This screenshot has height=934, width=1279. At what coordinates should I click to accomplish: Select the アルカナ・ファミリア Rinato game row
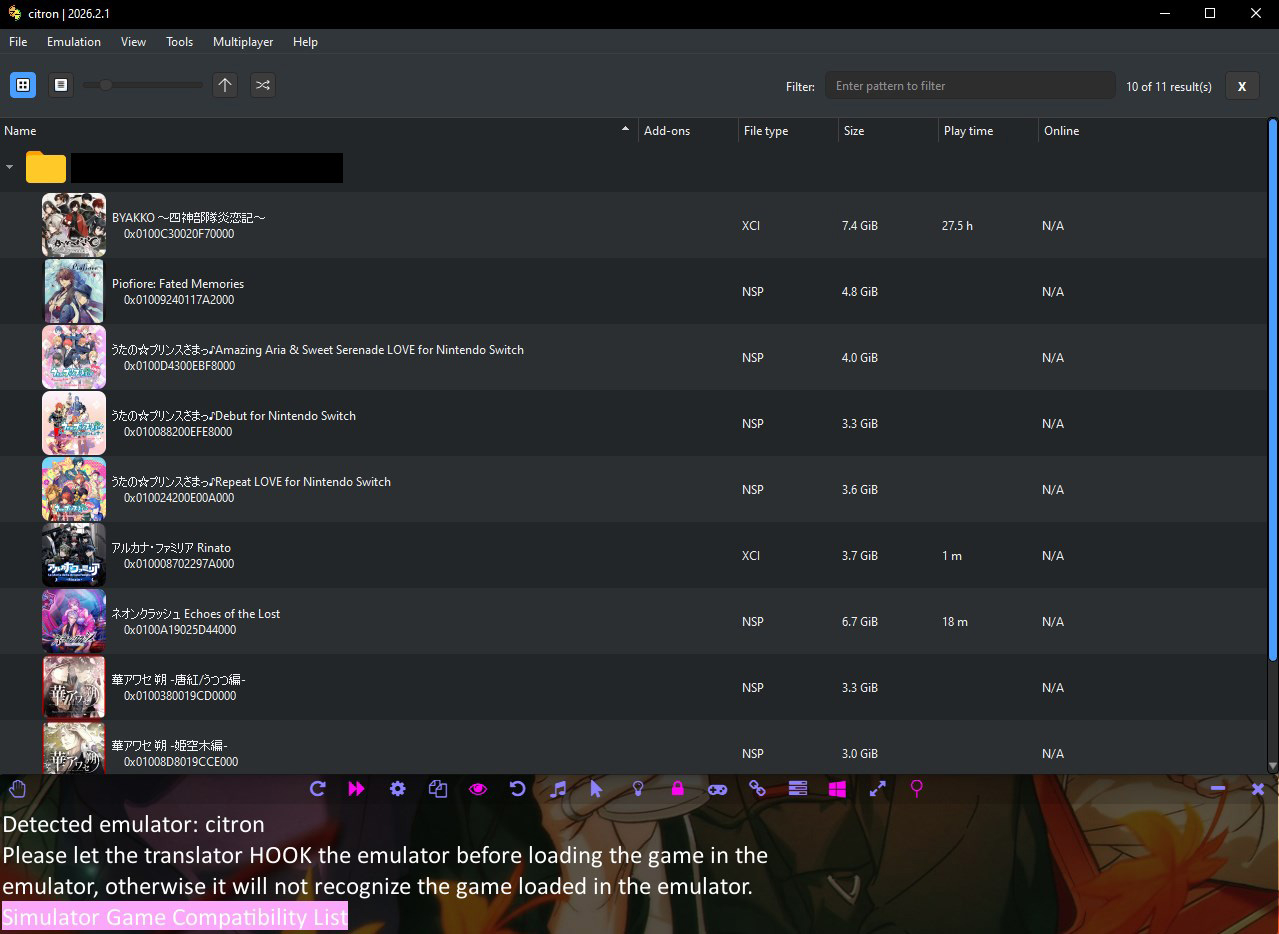[x=633, y=555]
